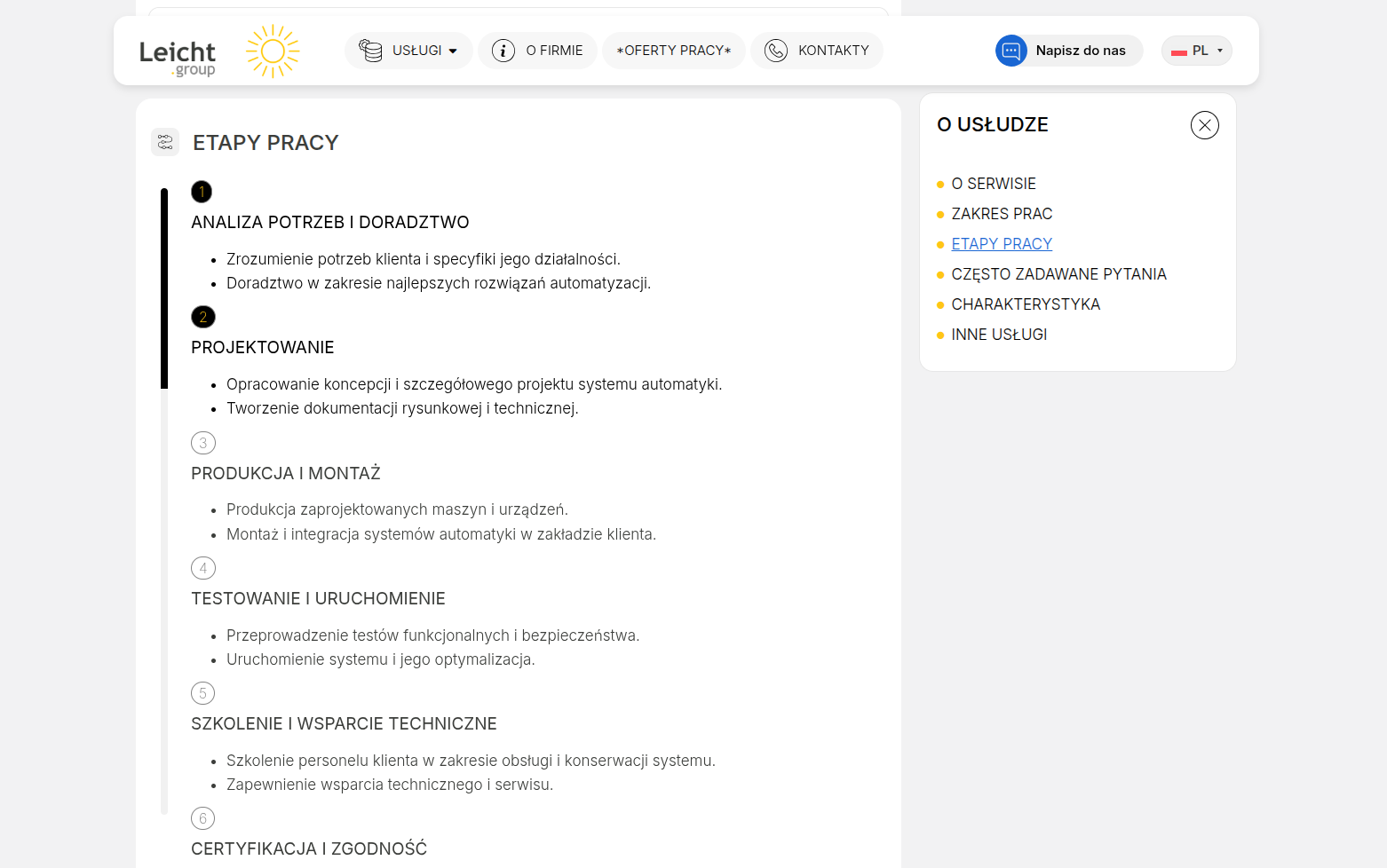Screen dimensions: 1387x868
Task: Open the *OFERTY PRACY* menu item
Action: tap(674, 51)
